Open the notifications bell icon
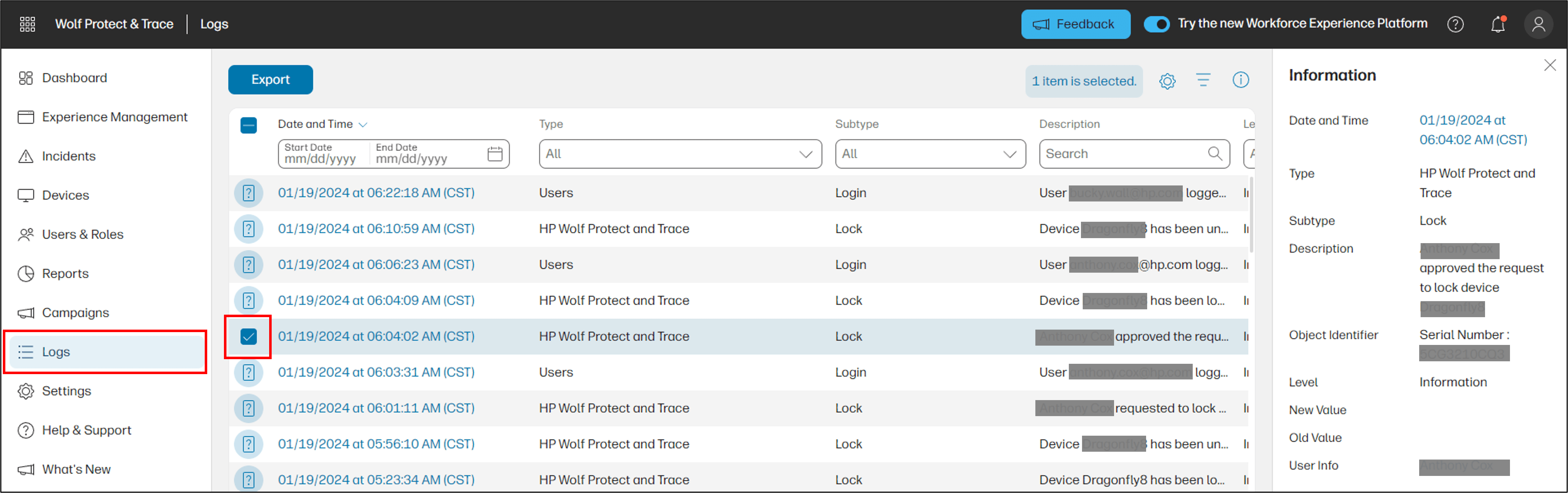The image size is (1568, 493). coord(1498,24)
